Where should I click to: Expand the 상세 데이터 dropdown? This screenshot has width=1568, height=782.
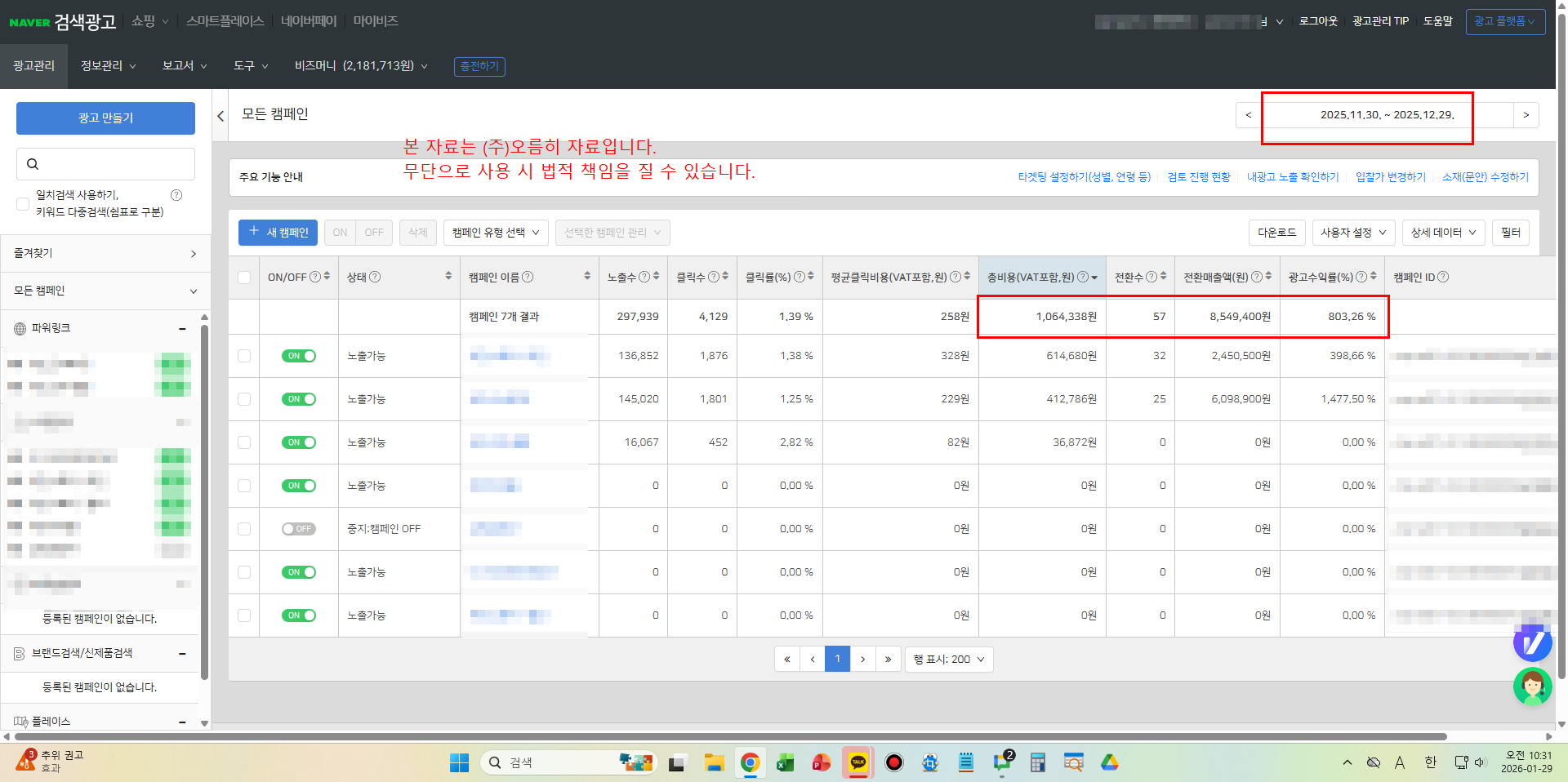click(1442, 233)
